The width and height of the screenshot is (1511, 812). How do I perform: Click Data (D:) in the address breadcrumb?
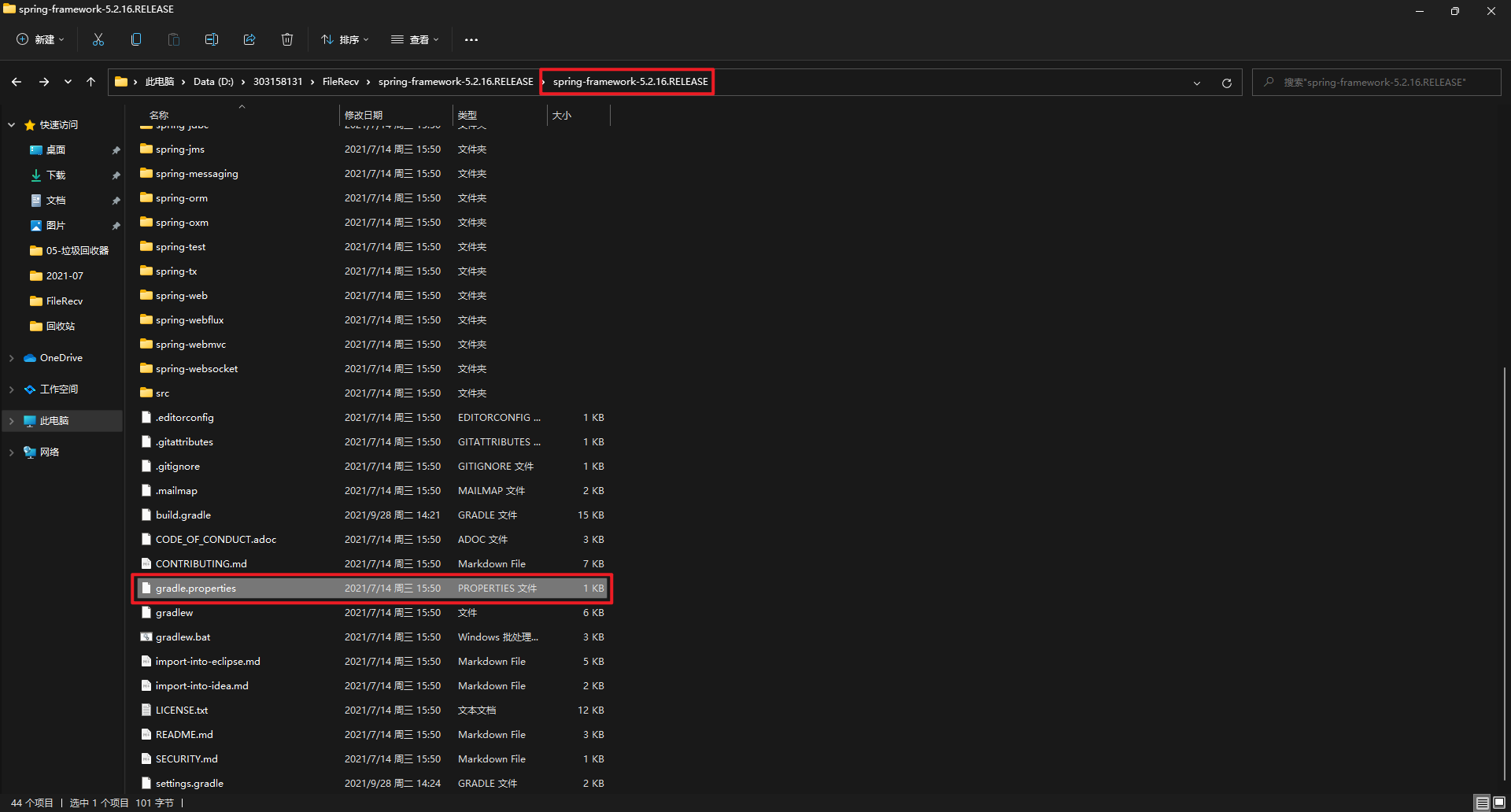click(x=213, y=82)
